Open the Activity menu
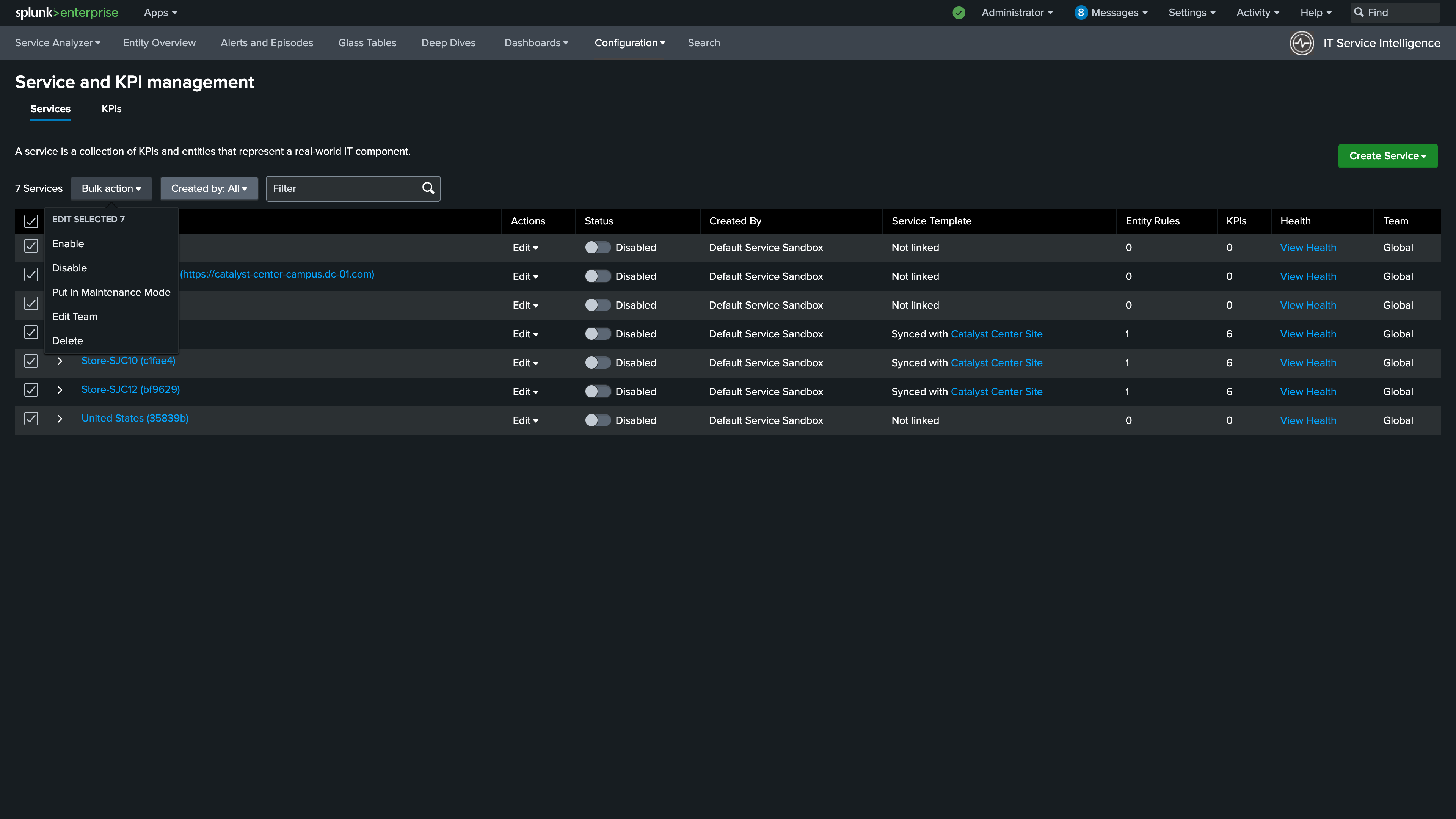 pyautogui.click(x=1258, y=13)
